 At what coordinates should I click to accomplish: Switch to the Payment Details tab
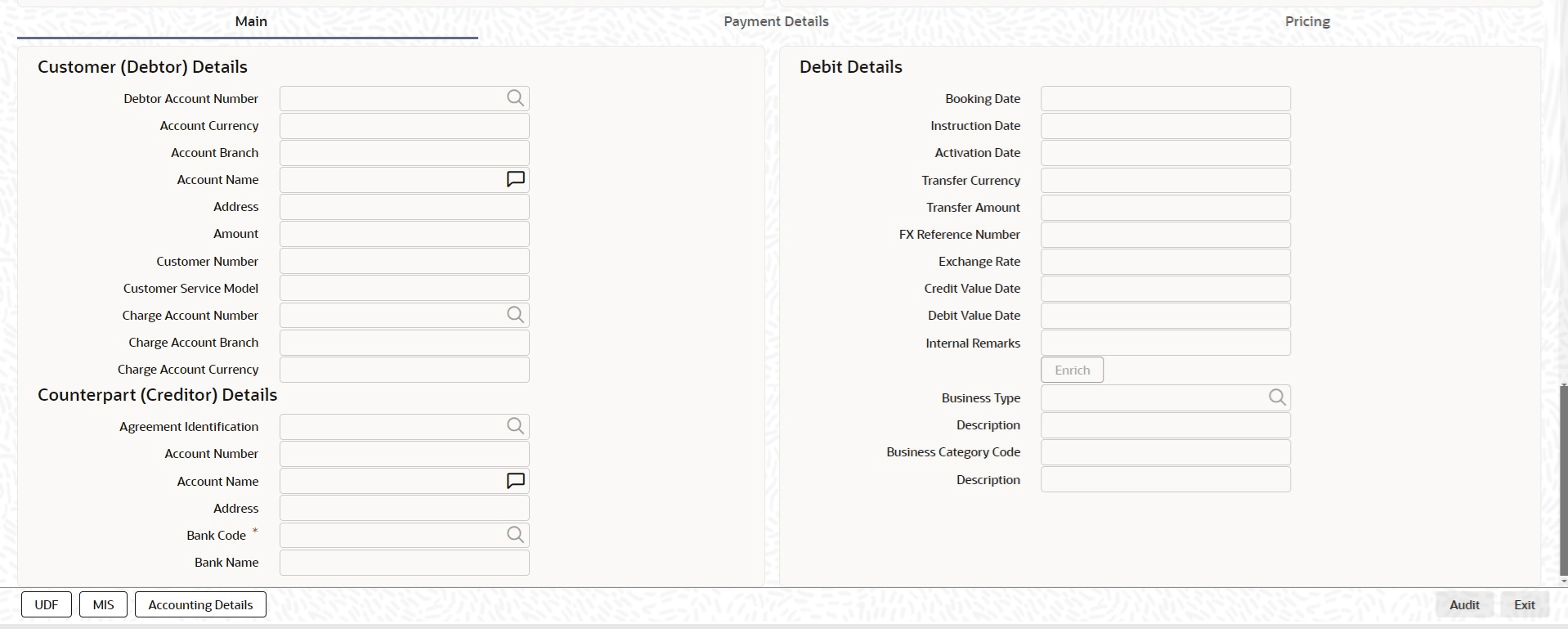[x=776, y=21]
